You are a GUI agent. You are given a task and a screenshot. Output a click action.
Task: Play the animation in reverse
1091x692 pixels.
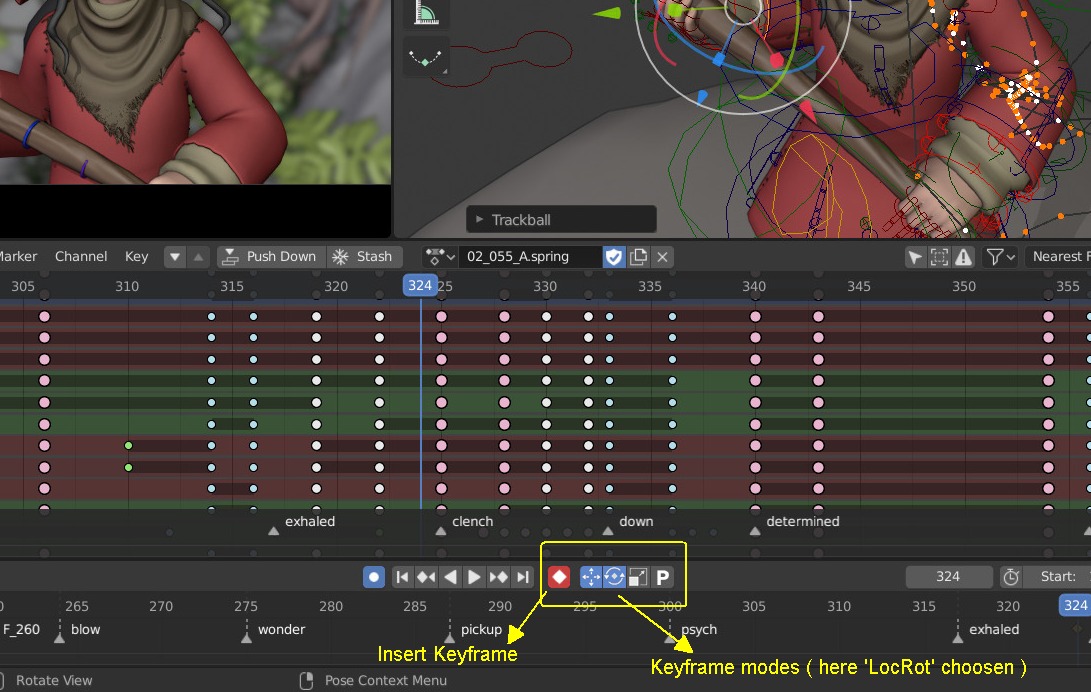coord(450,577)
